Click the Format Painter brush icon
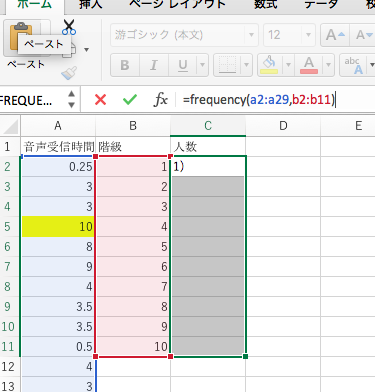This screenshot has width=375, height=392. pos(69,73)
